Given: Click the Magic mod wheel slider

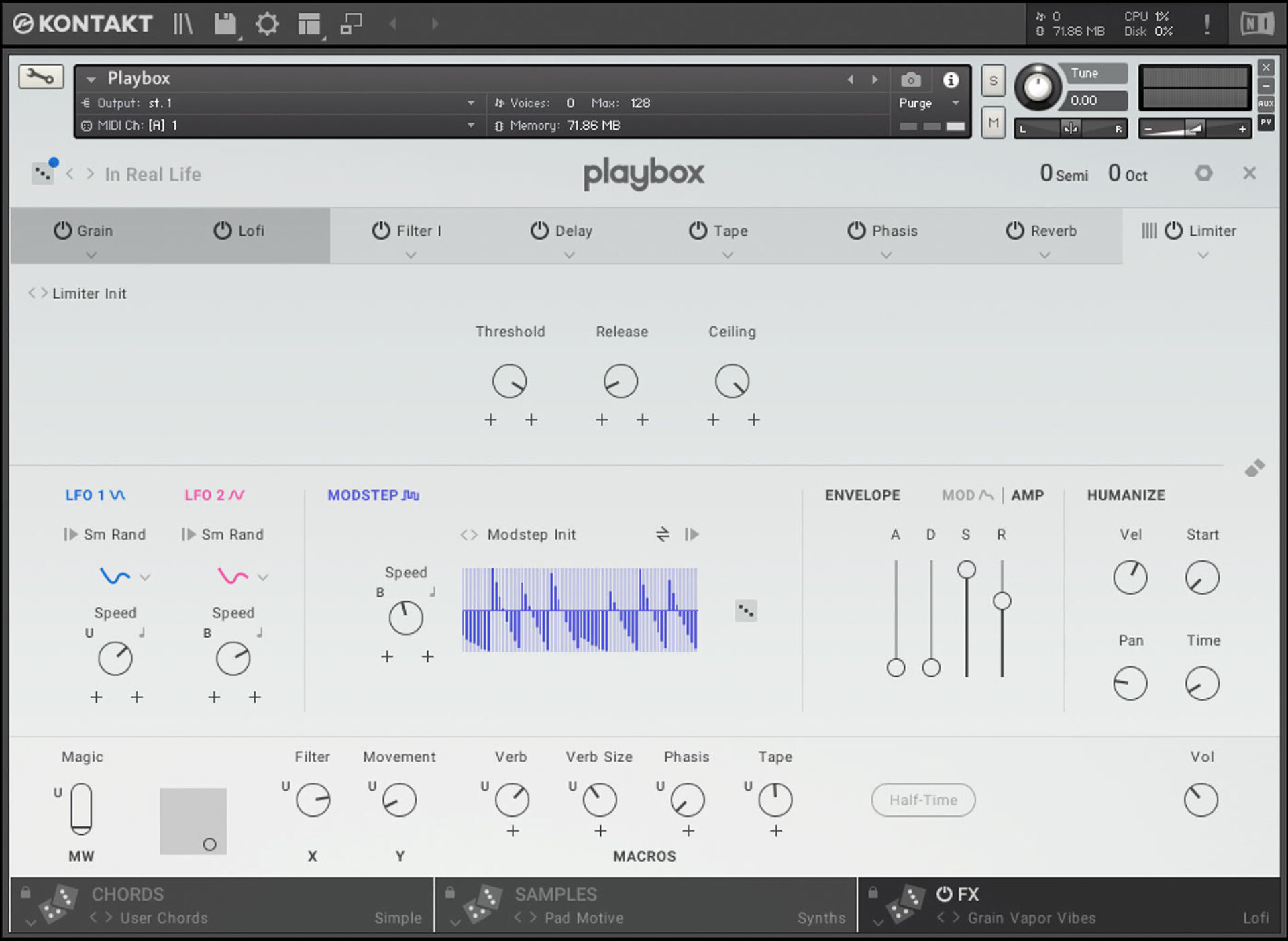Looking at the screenshot, I should pyautogui.click(x=81, y=808).
